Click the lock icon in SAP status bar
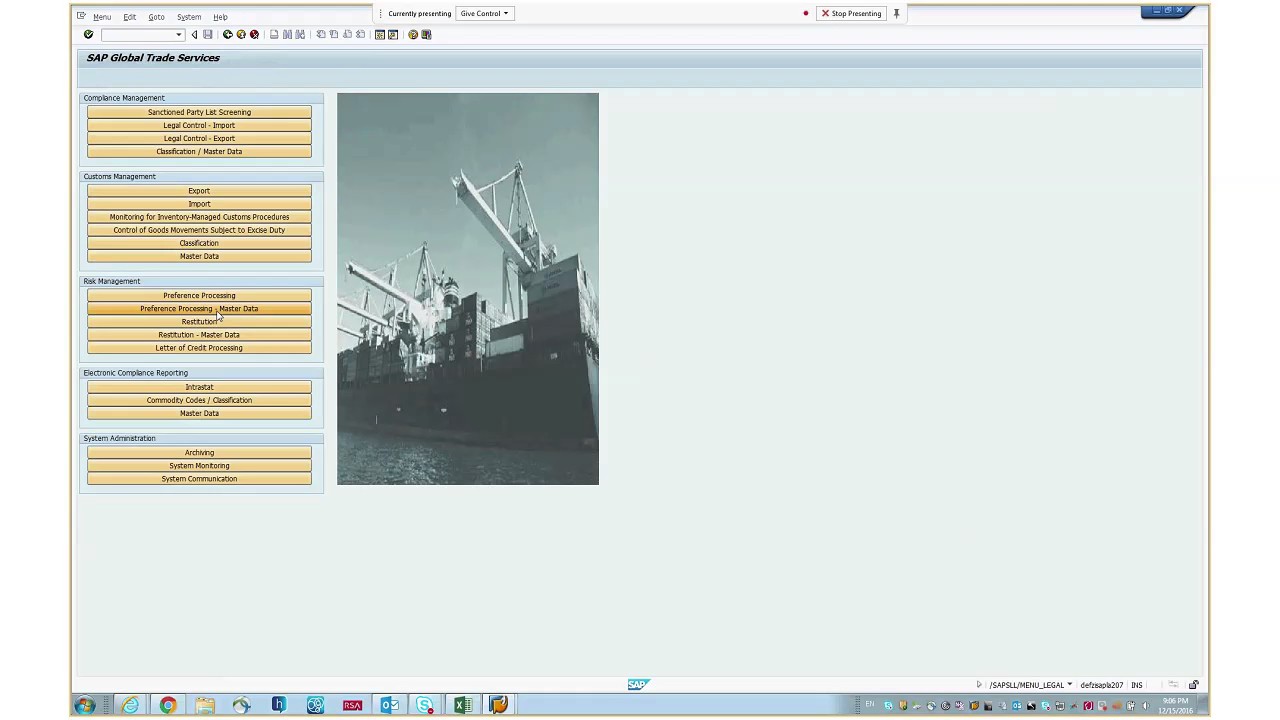The width and height of the screenshot is (1280, 720). pos(1193,685)
